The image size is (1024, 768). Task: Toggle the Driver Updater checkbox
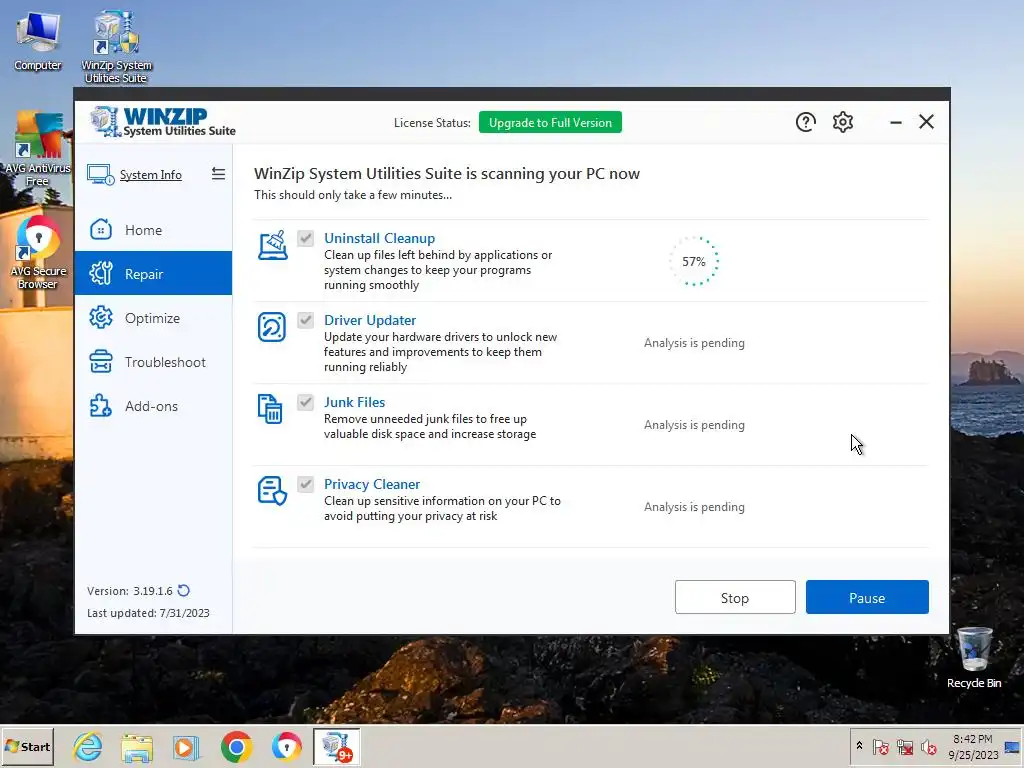pyautogui.click(x=306, y=320)
